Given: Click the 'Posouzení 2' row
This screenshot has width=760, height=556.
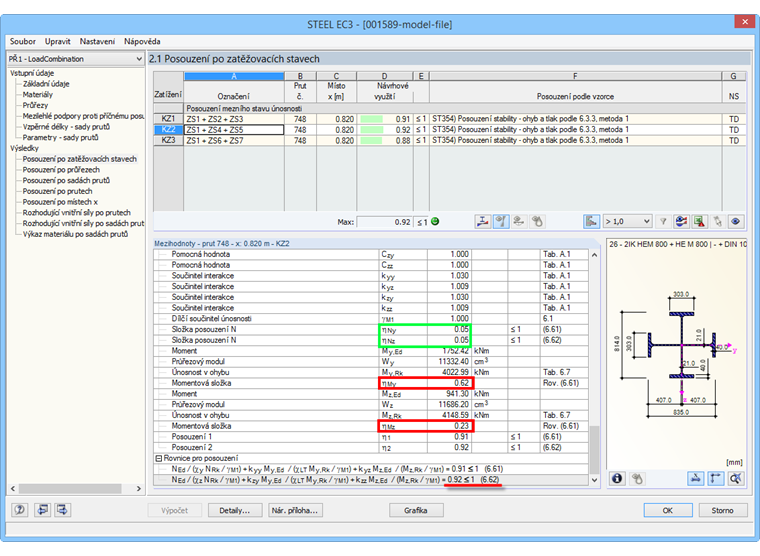Looking at the screenshot, I should [x=371, y=447].
